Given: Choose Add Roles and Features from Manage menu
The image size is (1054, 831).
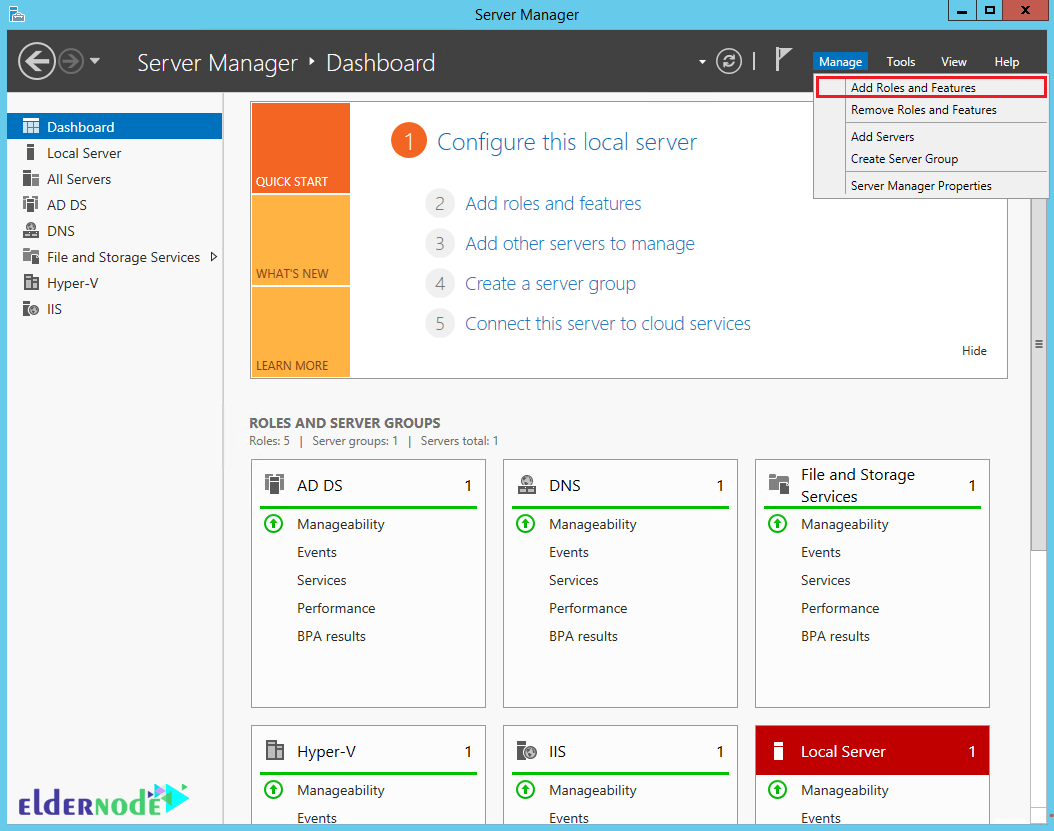Looking at the screenshot, I should (931, 87).
